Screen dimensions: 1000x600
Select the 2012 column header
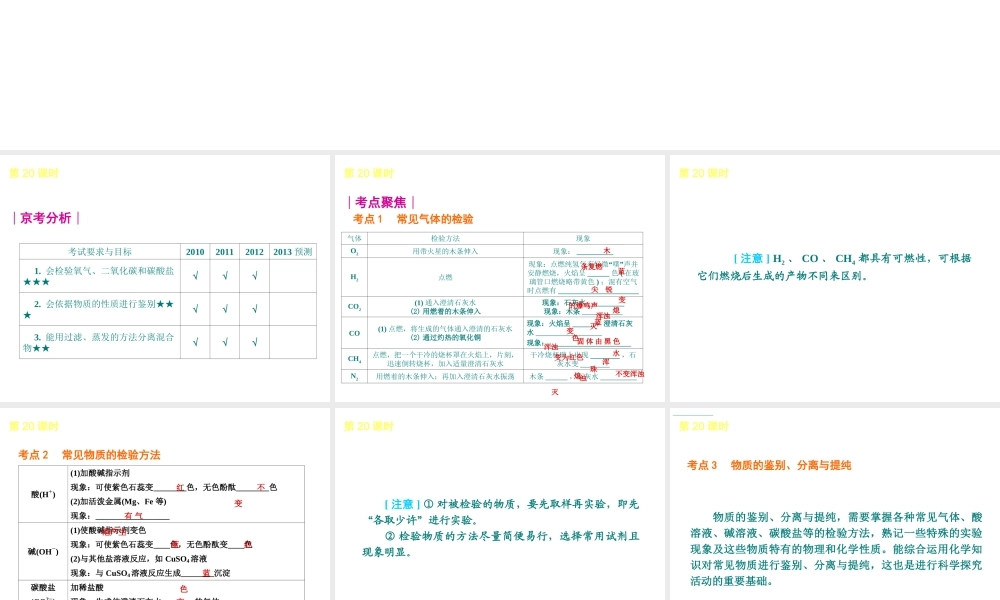[x=254, y=251]
